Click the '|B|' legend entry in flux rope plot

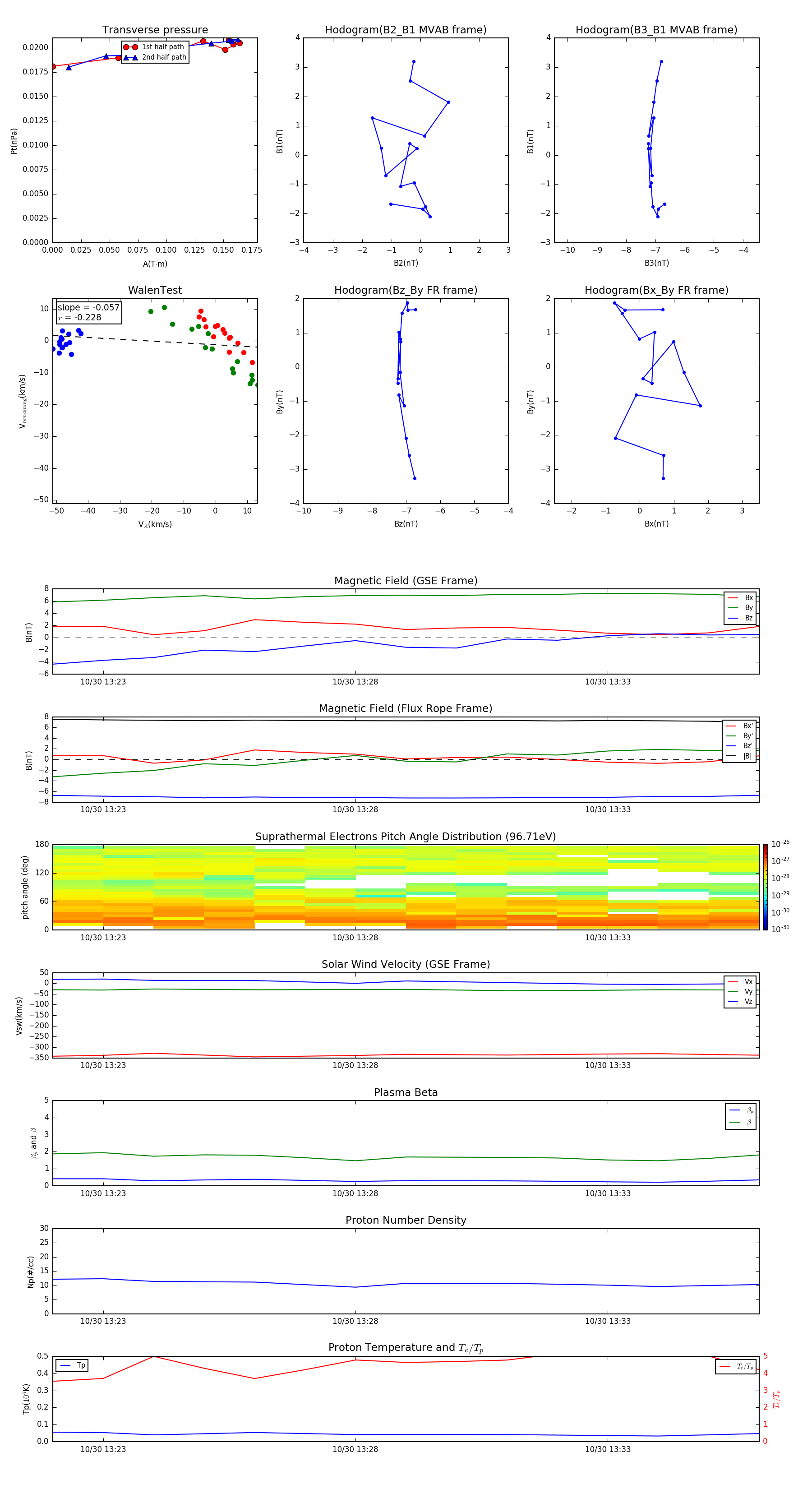tap(739, 756)
